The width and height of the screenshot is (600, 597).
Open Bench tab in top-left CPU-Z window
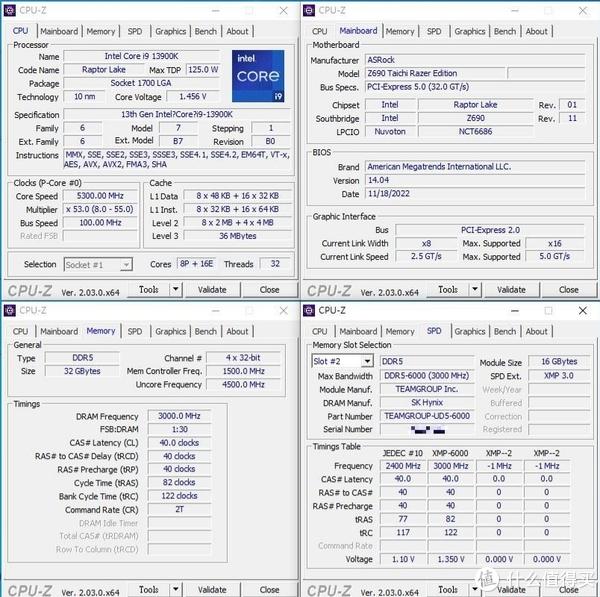[x=205, y=31]
